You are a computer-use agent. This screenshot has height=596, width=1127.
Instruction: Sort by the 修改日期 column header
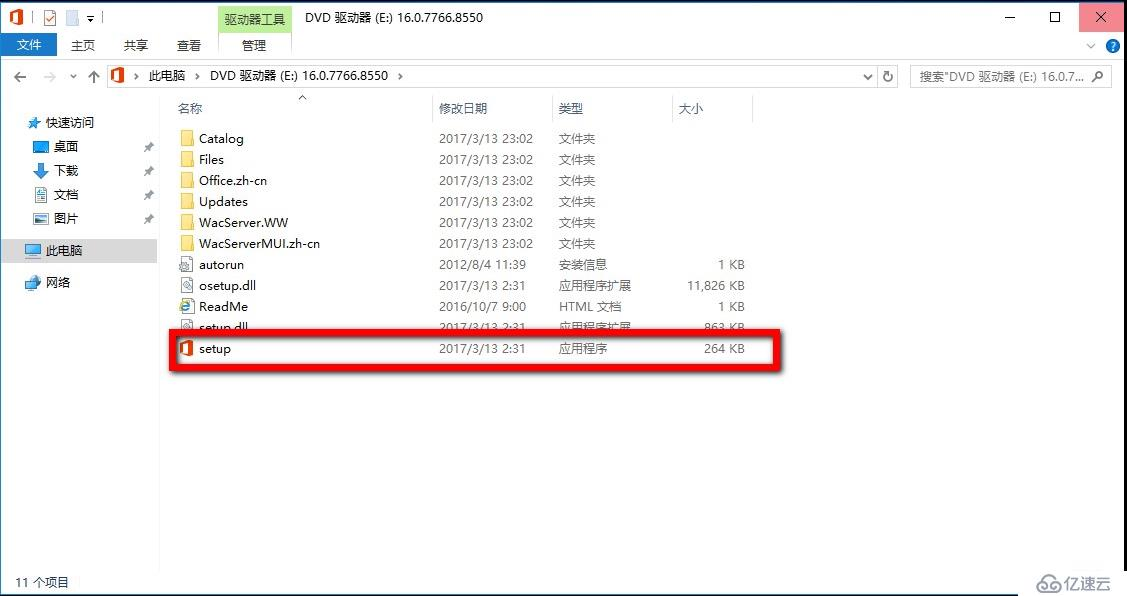coord(463,109)
